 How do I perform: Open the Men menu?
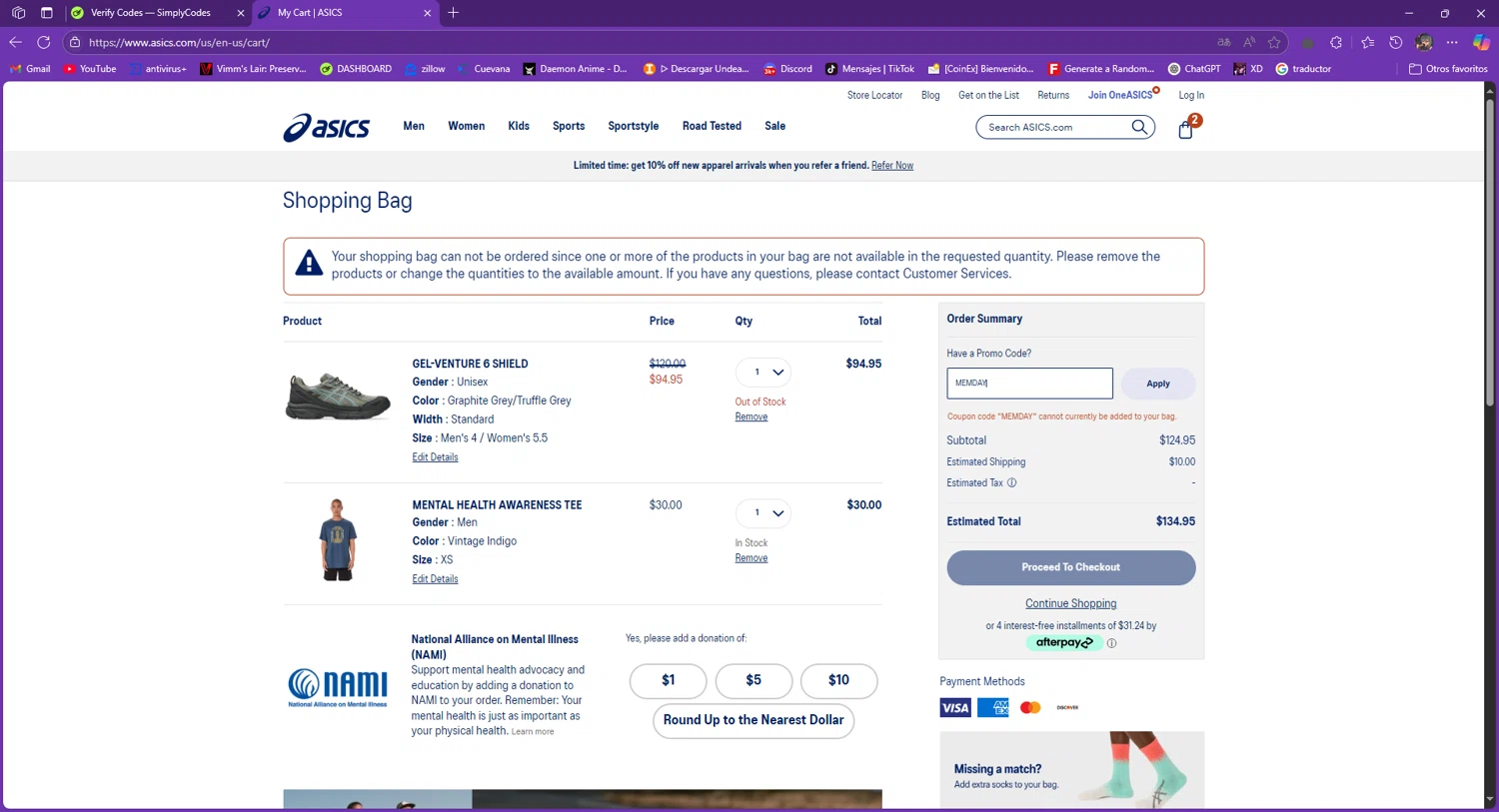414,126
